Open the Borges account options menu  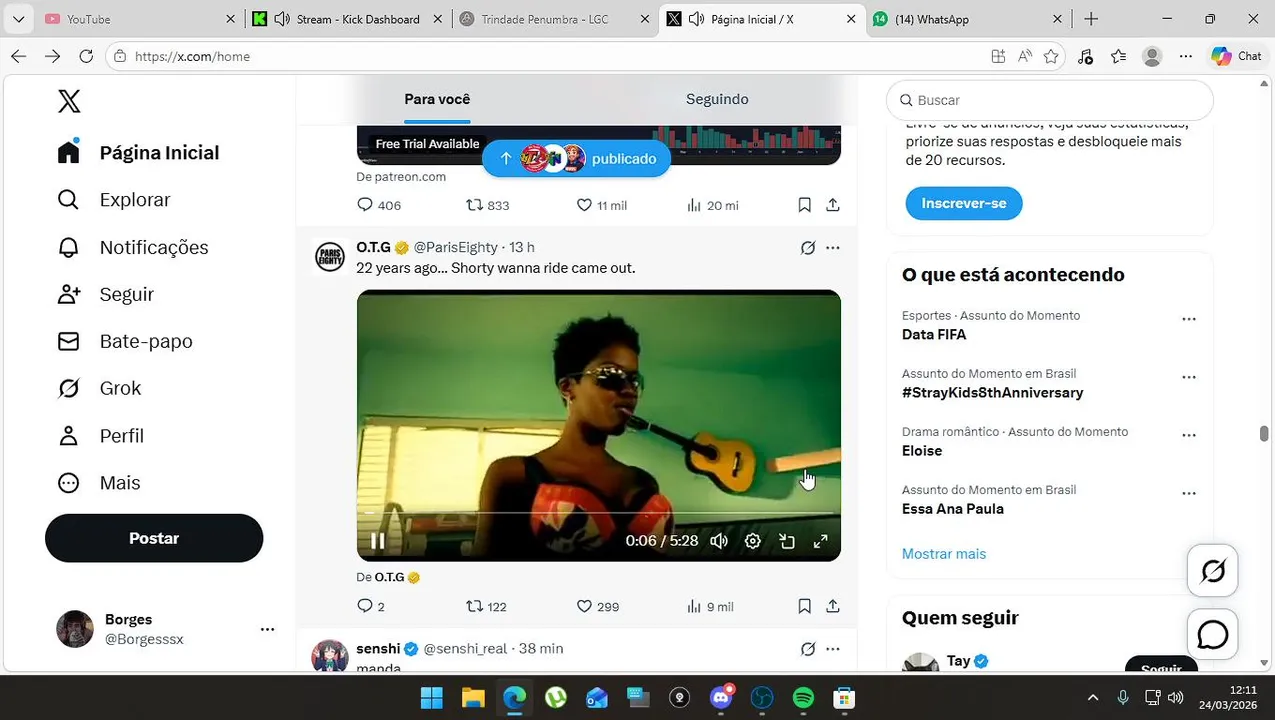coord(267,629)
